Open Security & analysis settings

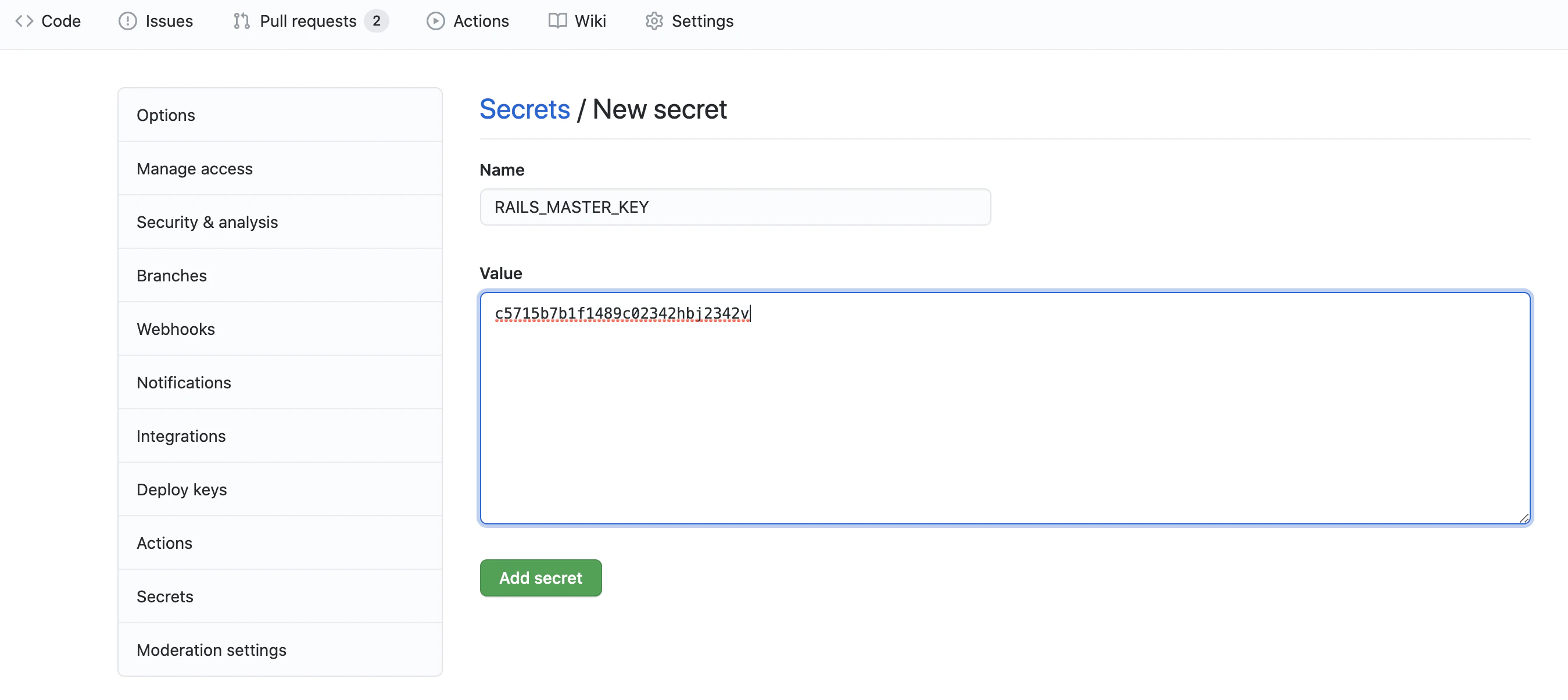[280, 222]
